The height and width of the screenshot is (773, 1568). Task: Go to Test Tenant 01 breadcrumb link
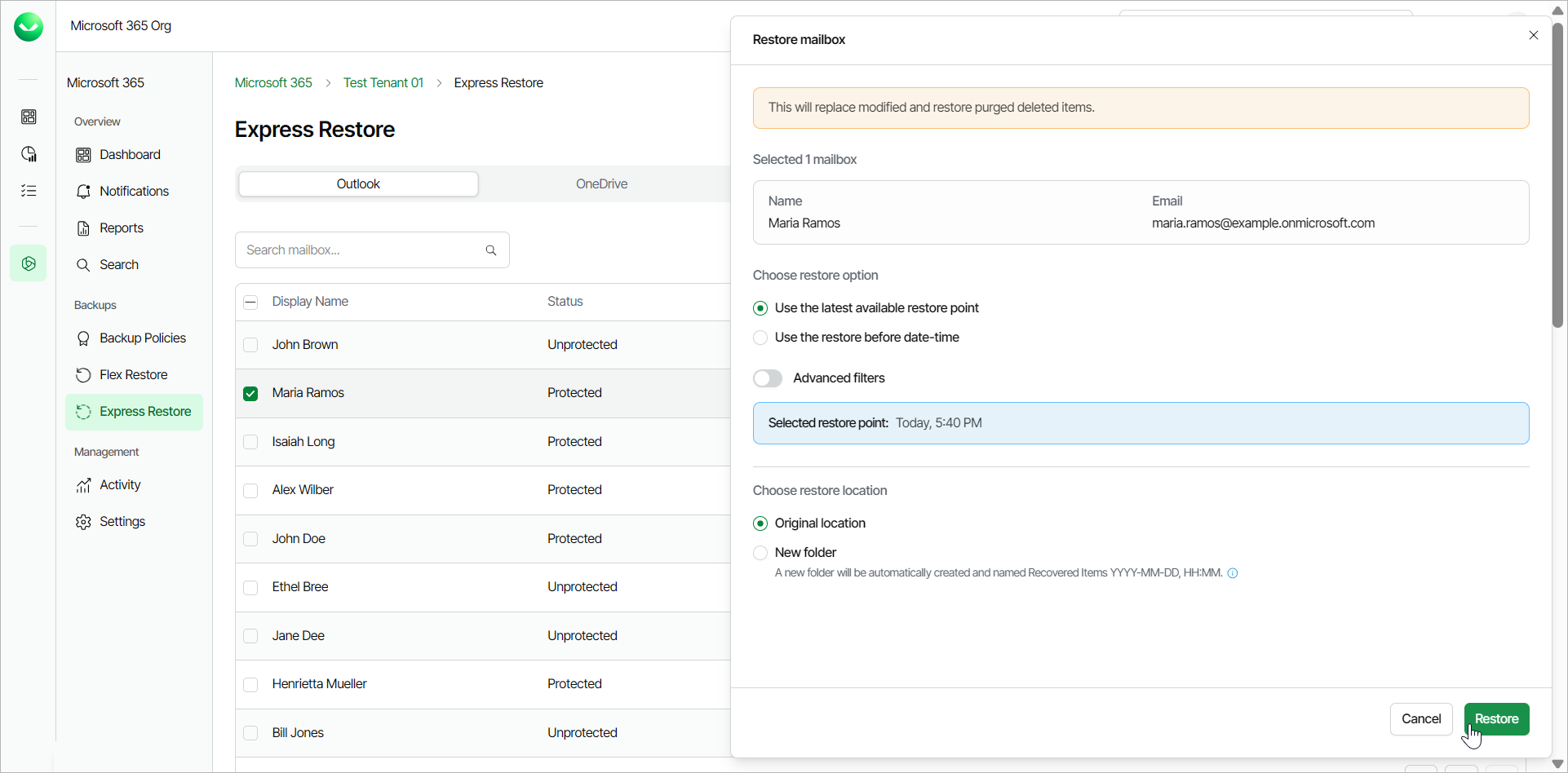[383, 82]
